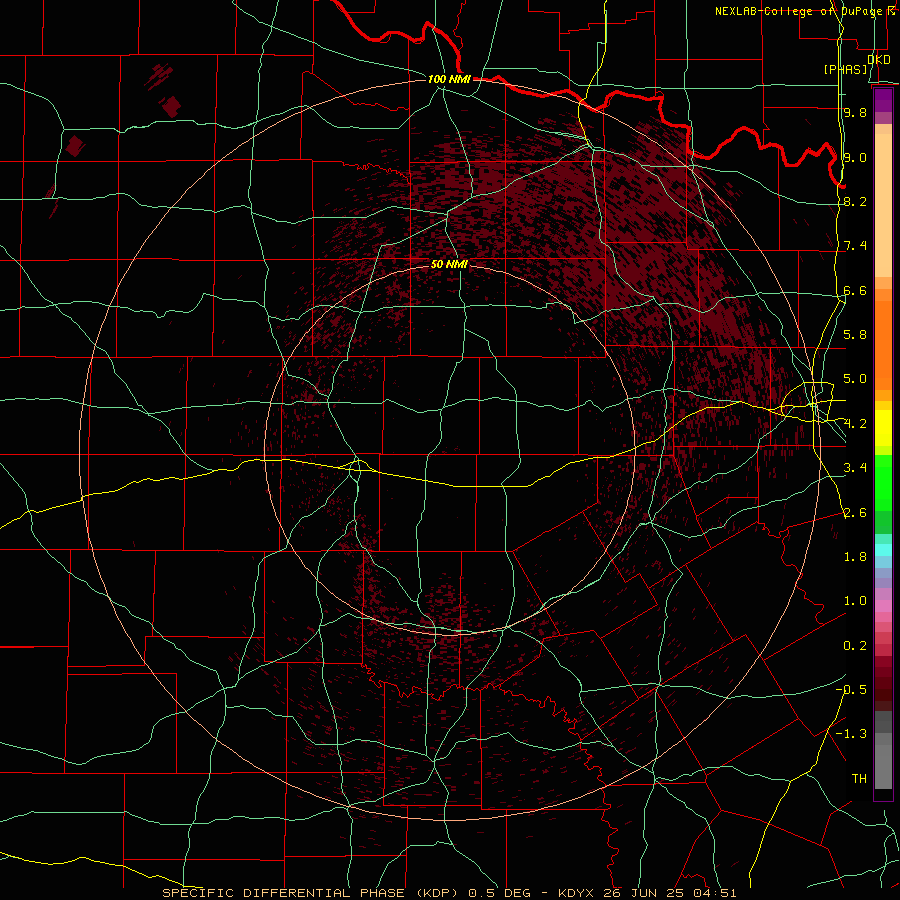This screenshot has width=900, height=900.
Task: Click the 4.2 legend value
Action: (855, 424)
